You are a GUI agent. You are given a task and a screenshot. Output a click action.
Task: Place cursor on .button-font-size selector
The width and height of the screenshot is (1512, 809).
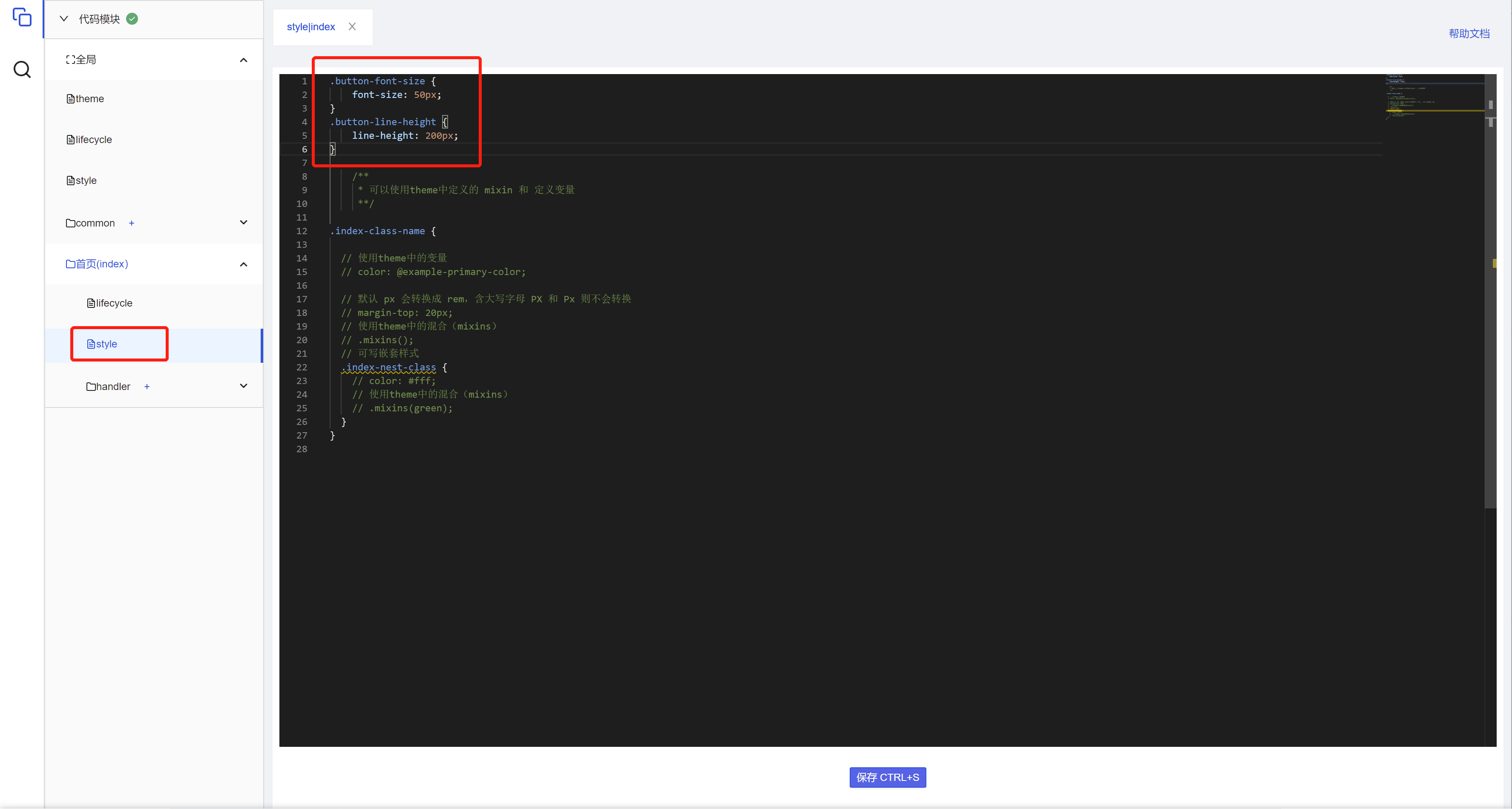(x=377, y=81)
